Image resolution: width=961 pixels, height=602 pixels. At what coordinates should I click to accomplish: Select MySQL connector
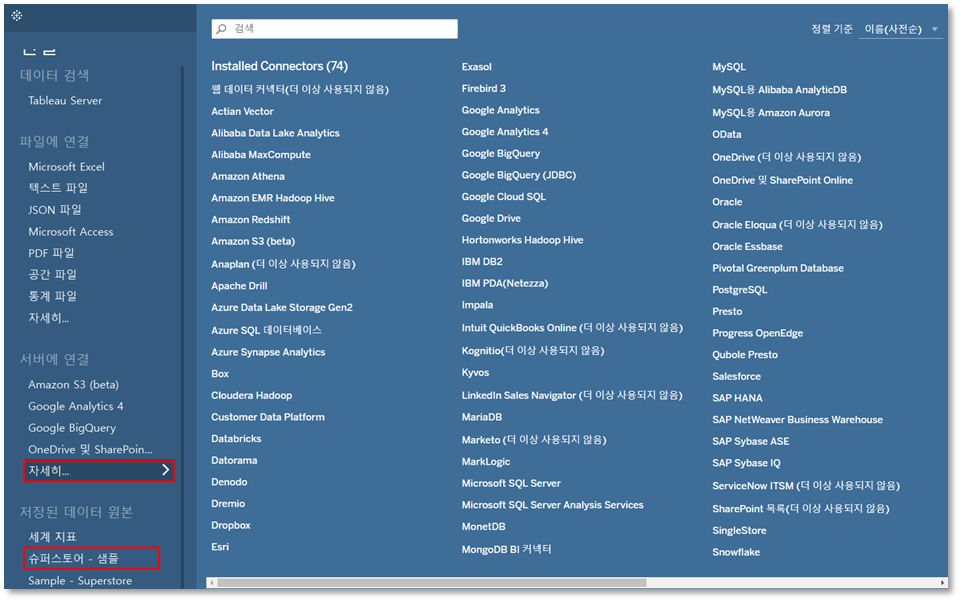(x=729, y=67)
